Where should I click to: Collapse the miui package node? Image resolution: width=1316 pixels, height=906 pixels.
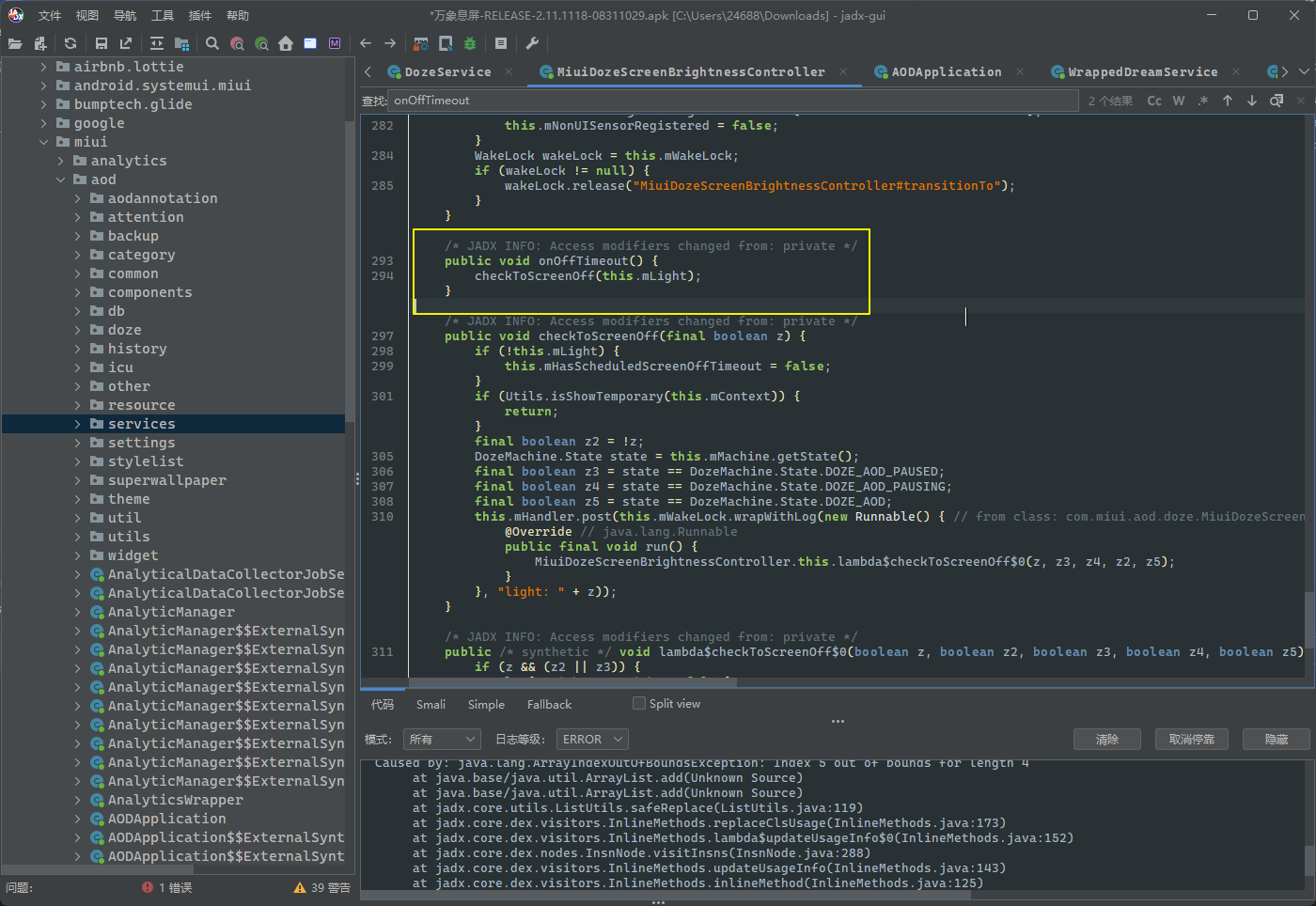coord(43,142)
